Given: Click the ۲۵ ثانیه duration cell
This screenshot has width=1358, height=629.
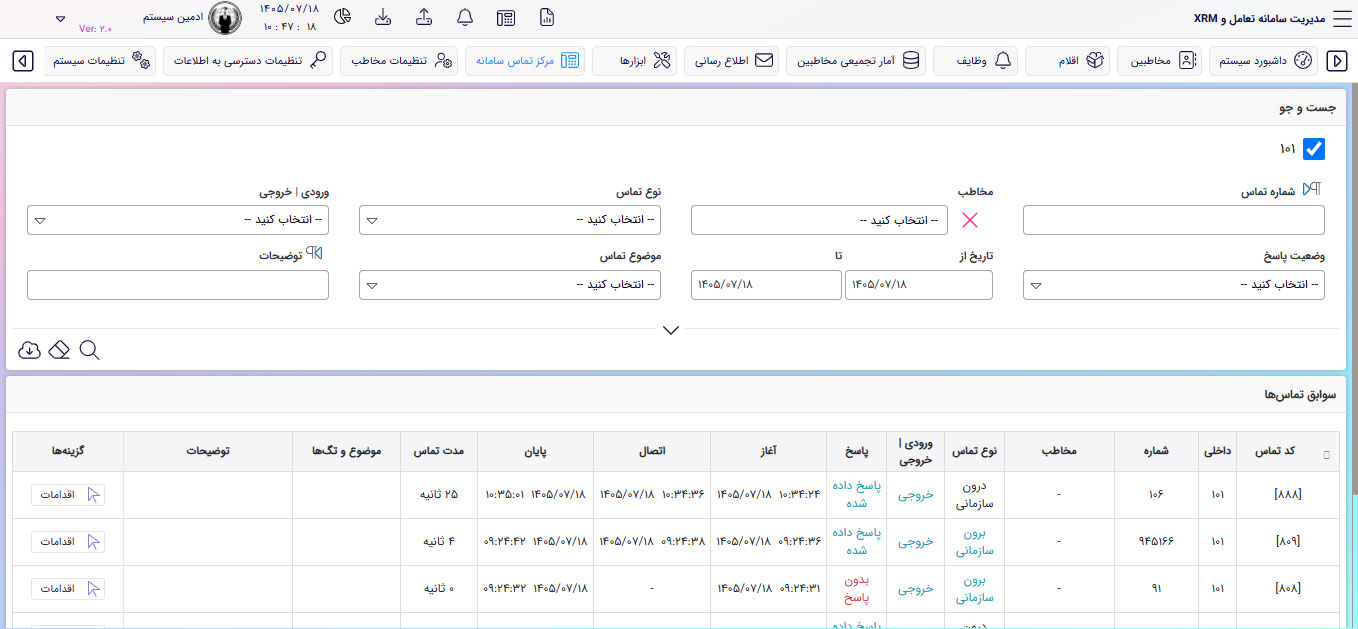Looking at the screenshot, I should click(439, 495).
